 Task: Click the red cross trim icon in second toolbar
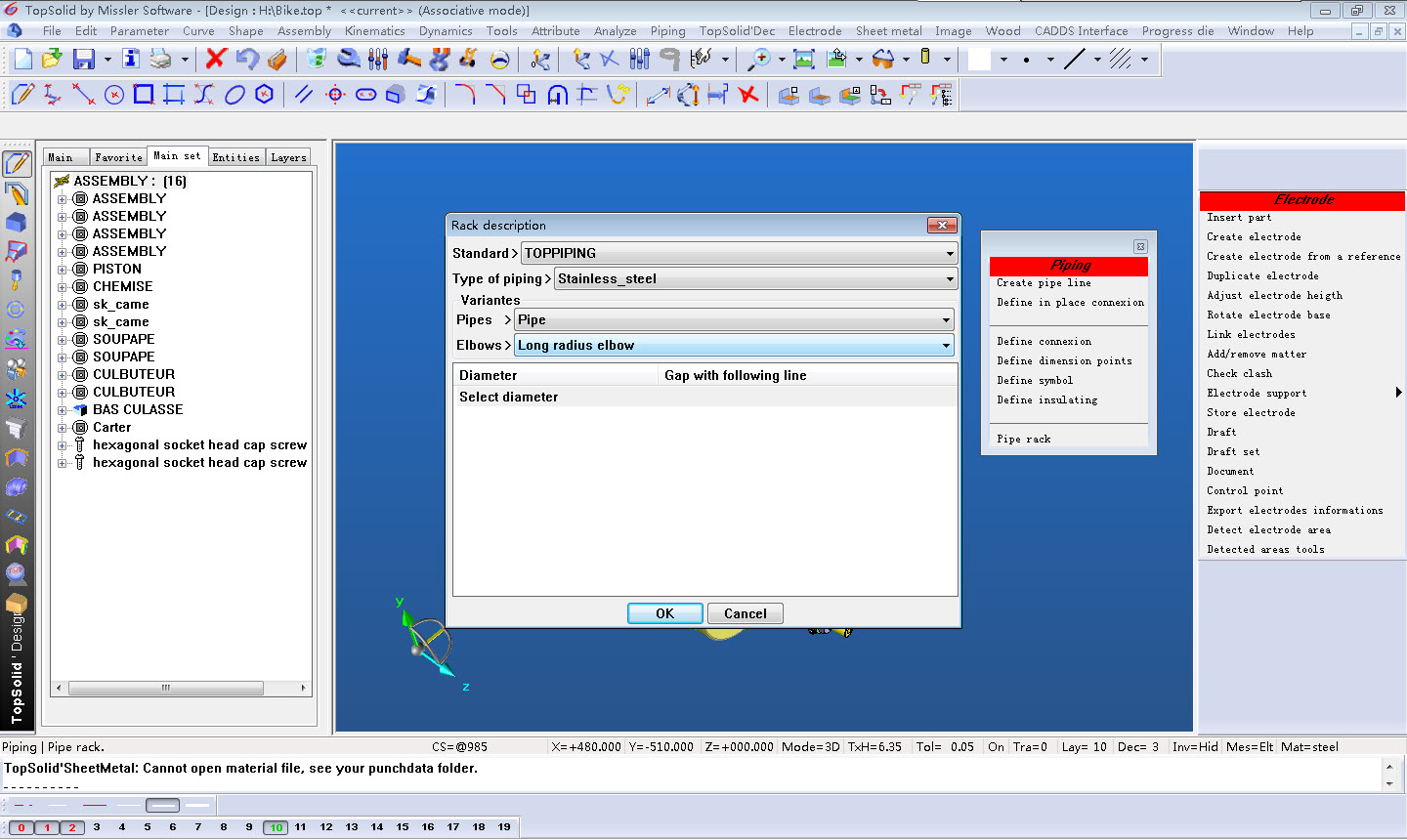748,95
